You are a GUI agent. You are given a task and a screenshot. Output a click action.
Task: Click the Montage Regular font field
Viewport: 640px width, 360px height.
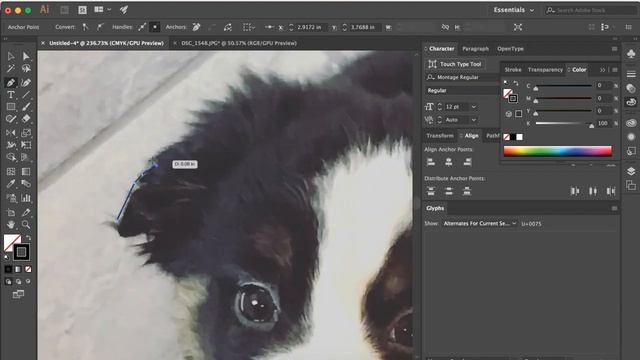tap(462, 77)
